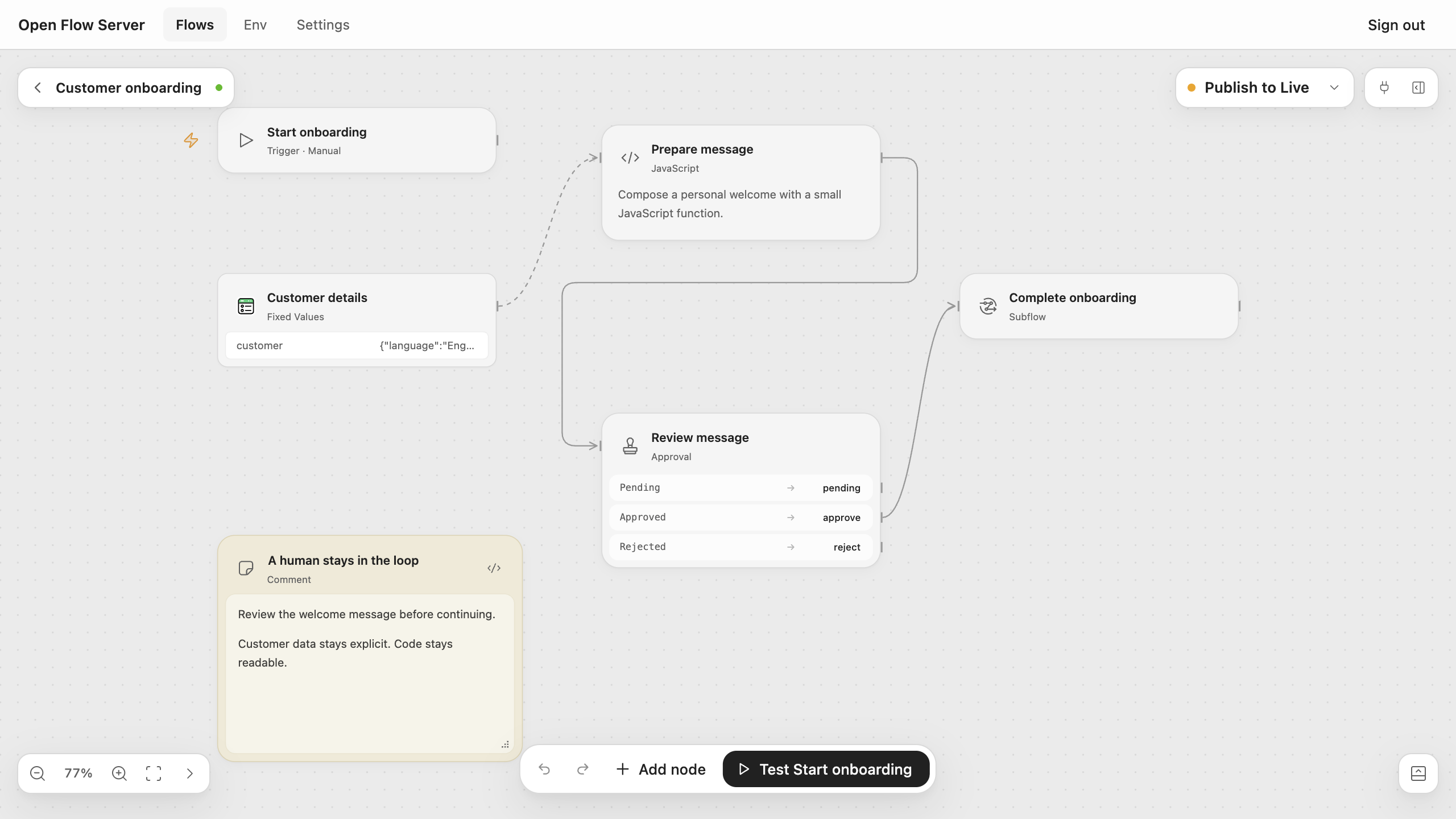The width and height of the screenshot is (1456, 819).
Task: Toggle the side panel icon at top right
Action: (x=1418, y=88)
